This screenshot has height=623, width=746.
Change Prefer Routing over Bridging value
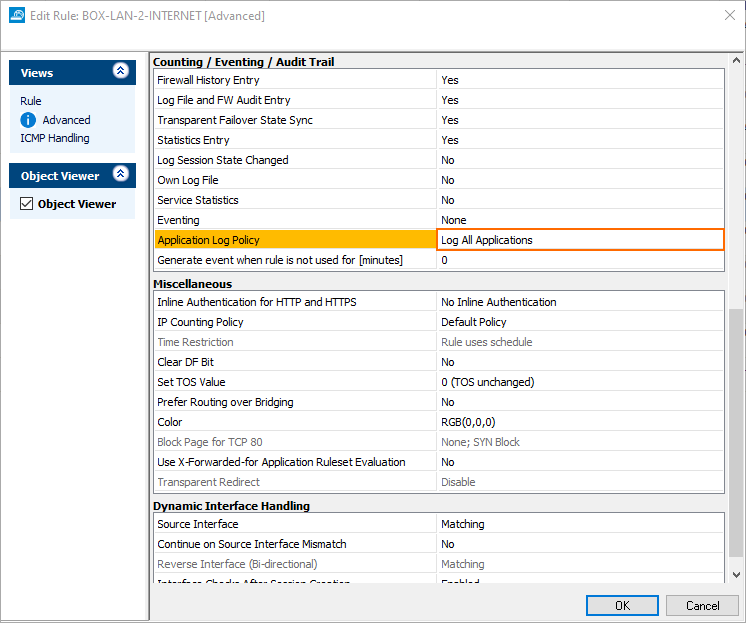pos(580,402)
